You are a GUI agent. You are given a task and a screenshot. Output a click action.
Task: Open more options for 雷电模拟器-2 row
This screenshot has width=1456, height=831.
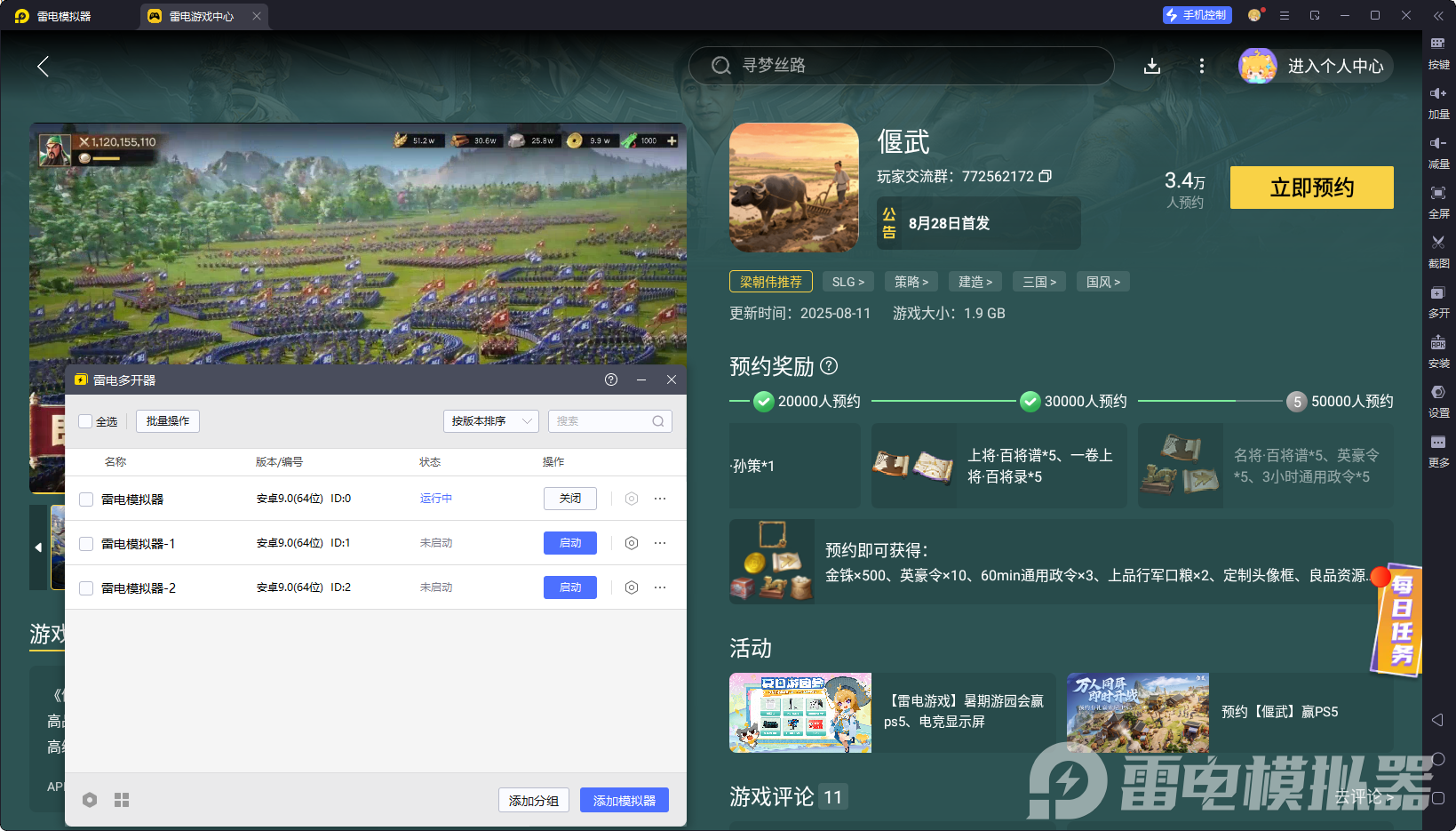[x=660, y=587]
